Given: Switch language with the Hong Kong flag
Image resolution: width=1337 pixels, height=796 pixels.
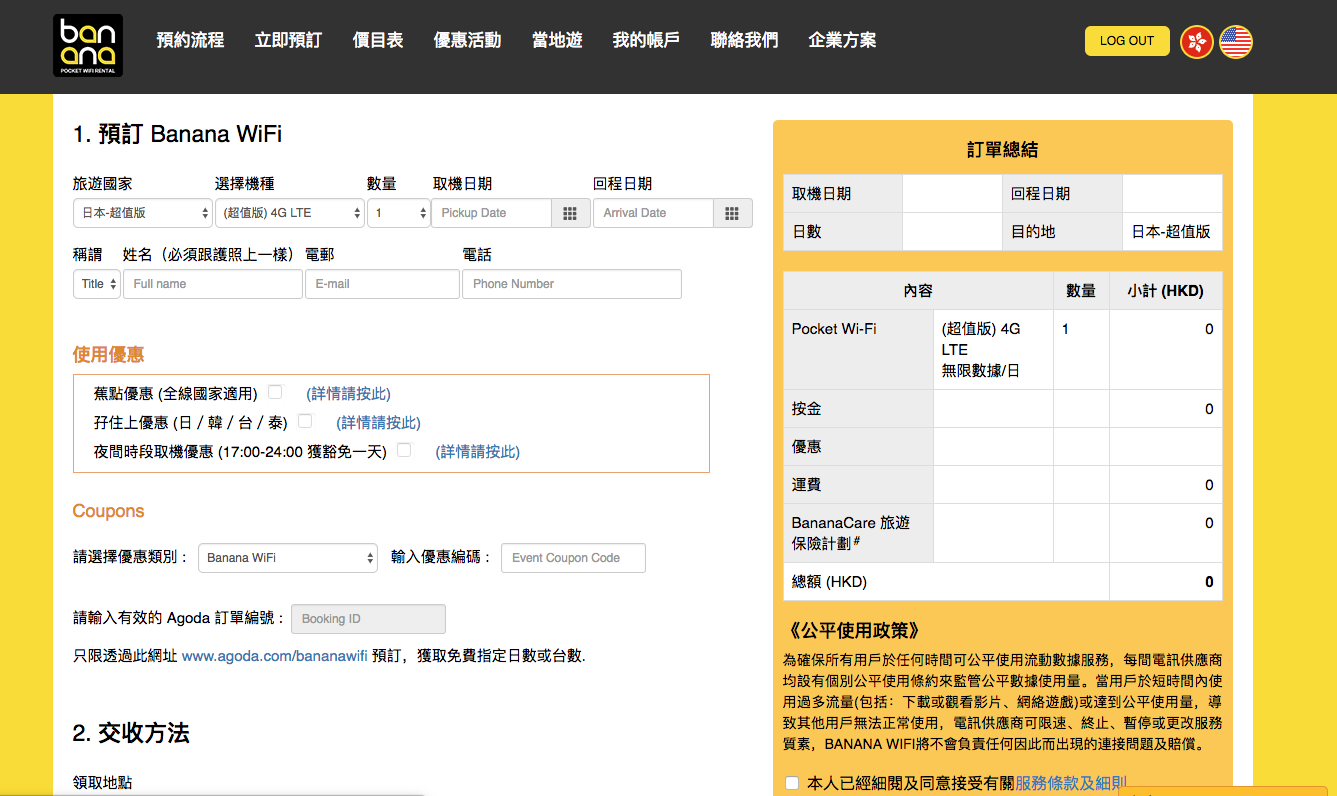Looking at the screenshot, I should pyautogui.click(x=1197, y=41).
